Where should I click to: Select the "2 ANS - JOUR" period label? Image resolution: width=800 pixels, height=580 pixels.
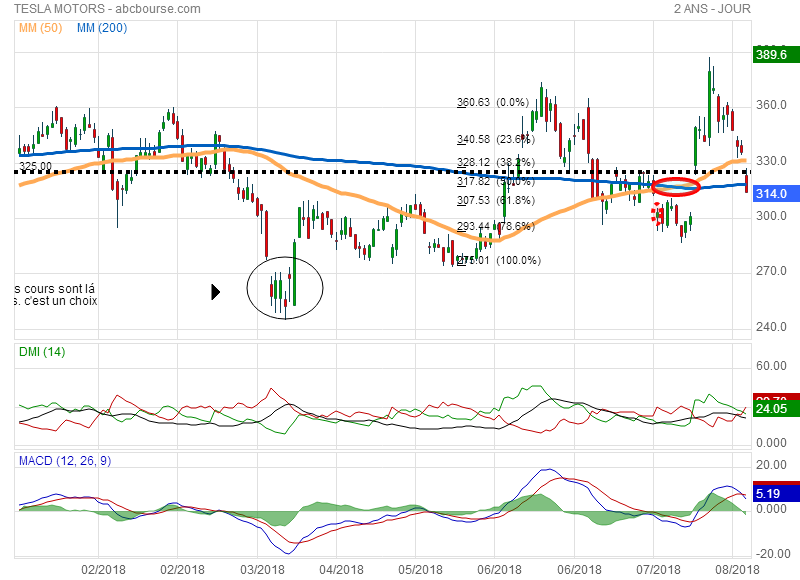tap(712, 9)
